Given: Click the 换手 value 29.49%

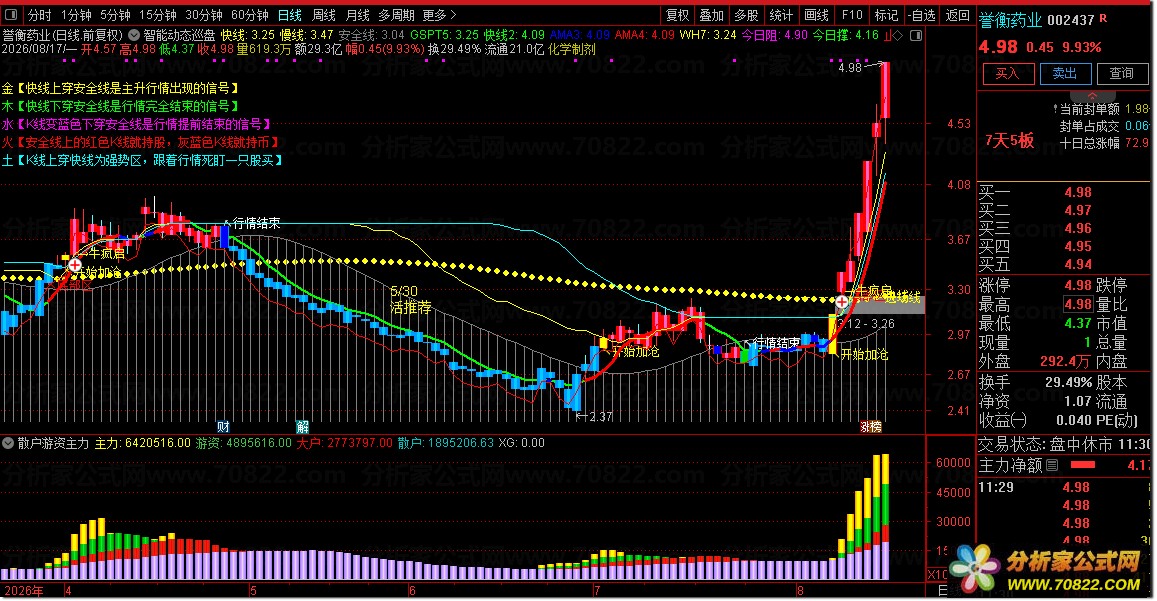Looking at the screenshot, I should tap(1068, 382).
